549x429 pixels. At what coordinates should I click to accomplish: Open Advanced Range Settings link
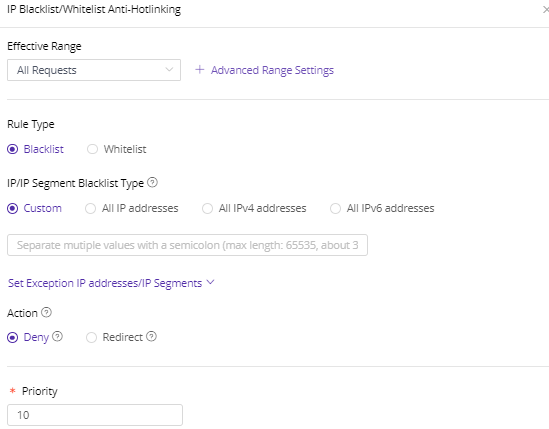click(x=272, y=70)
